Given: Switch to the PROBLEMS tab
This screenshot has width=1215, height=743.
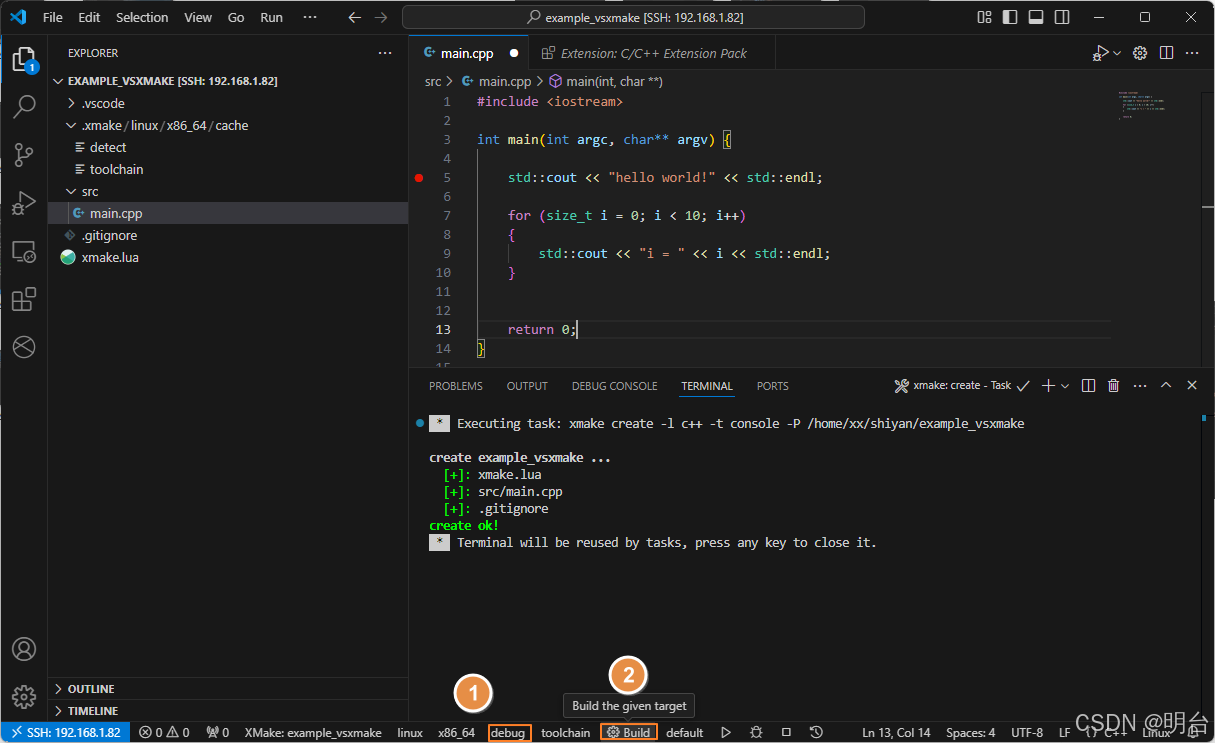Looking at the screenshot, I should coord(456,386).
